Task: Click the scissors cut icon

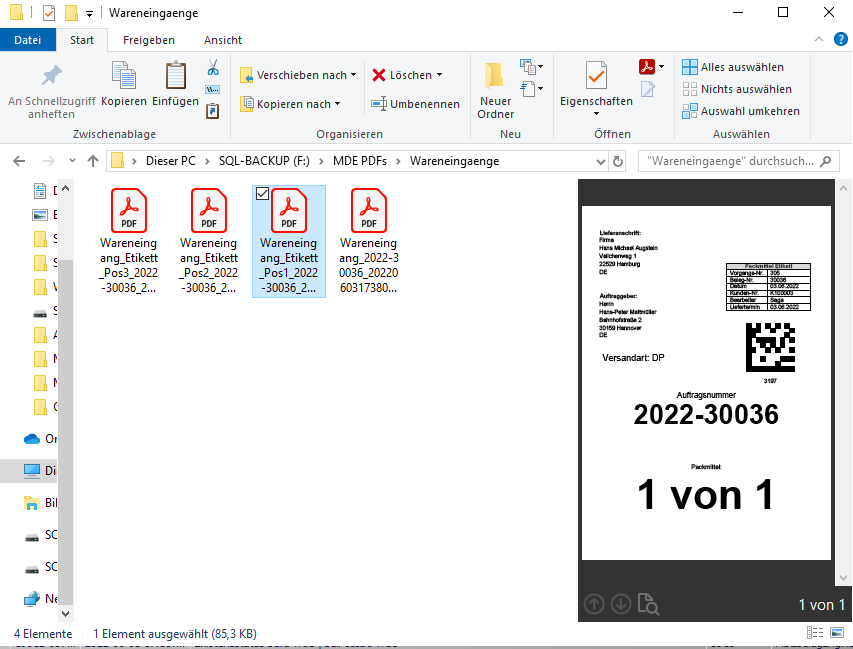Action: 213,68
